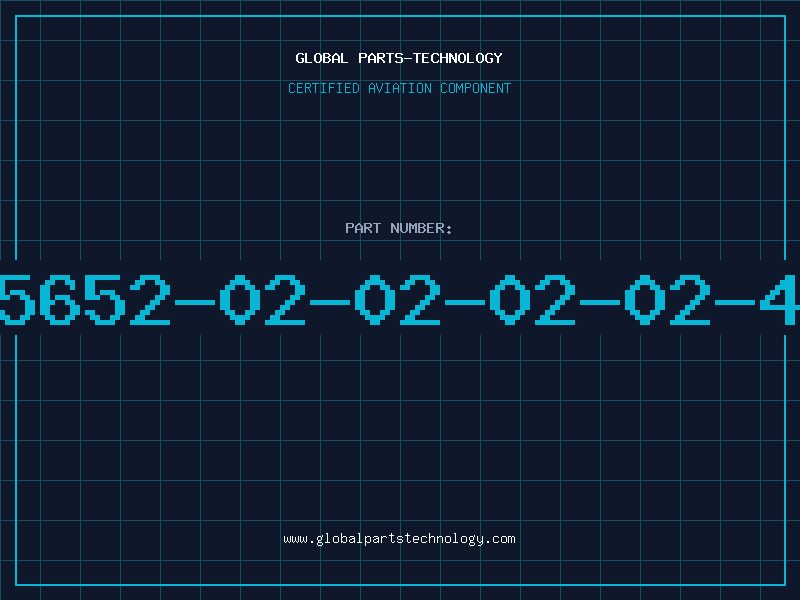Click the GLOBAL PARTS-TECHNOLOGY heading
This screenshot has height=600, width=800.
click(x=399, y=58)
